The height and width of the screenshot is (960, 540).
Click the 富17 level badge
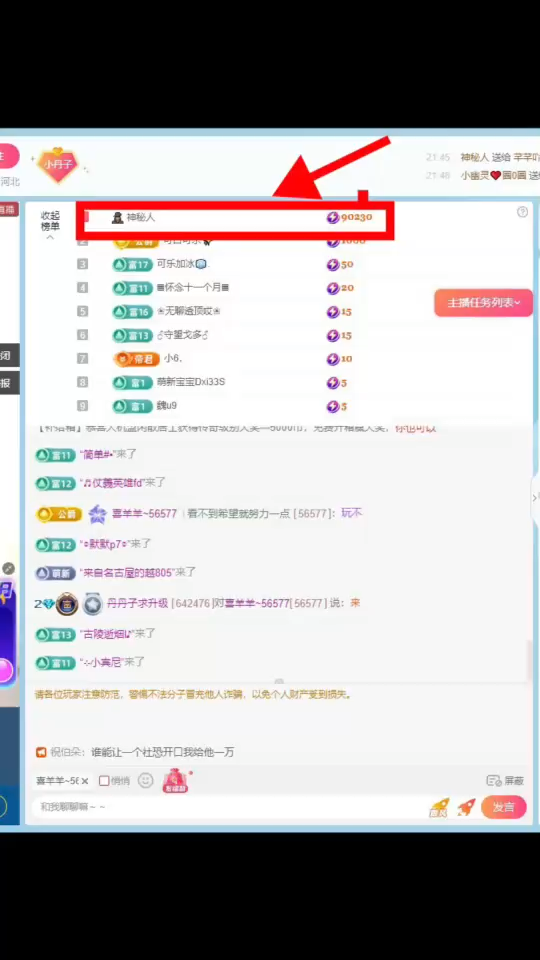(132, 264)
